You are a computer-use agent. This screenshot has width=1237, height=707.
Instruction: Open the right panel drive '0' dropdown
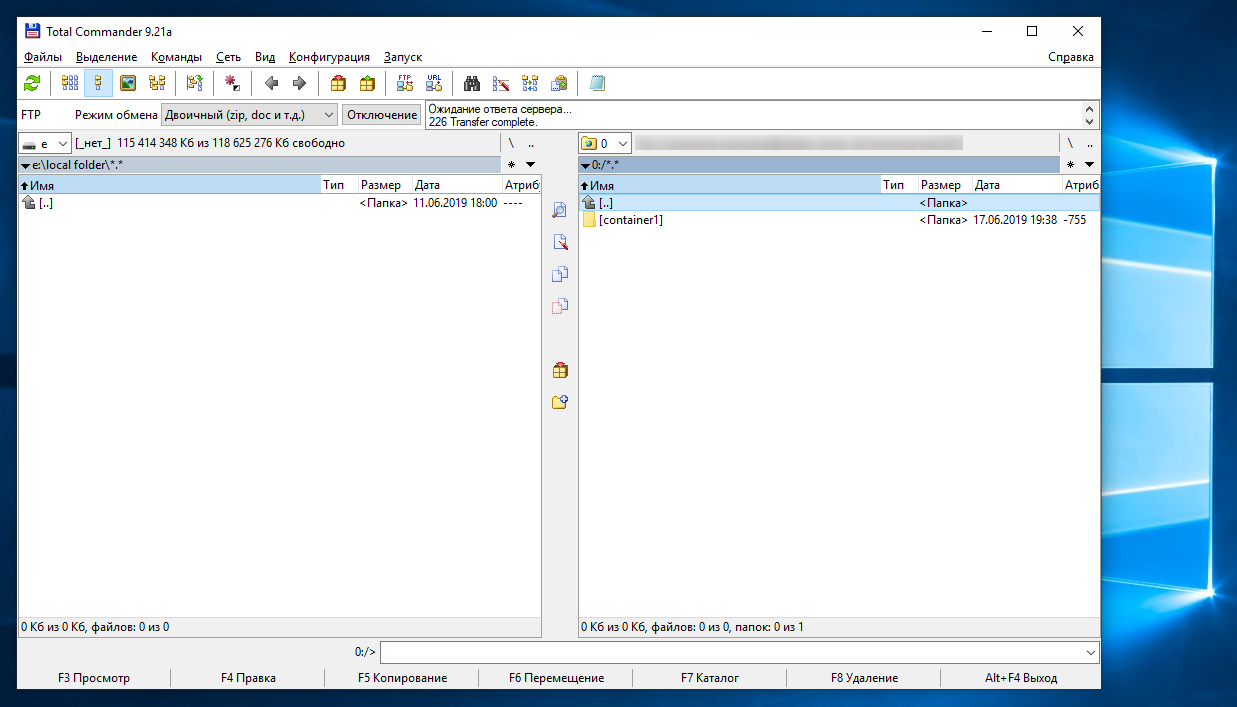pyautogui.click(x=605, y=143)
